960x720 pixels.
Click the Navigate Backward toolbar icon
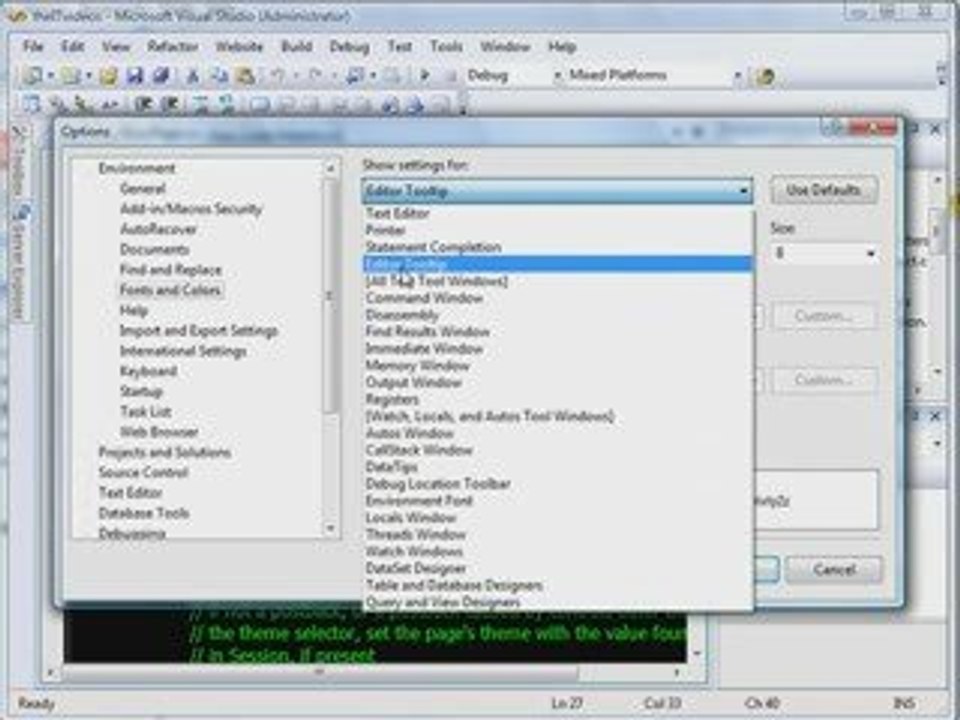(354, 75)
